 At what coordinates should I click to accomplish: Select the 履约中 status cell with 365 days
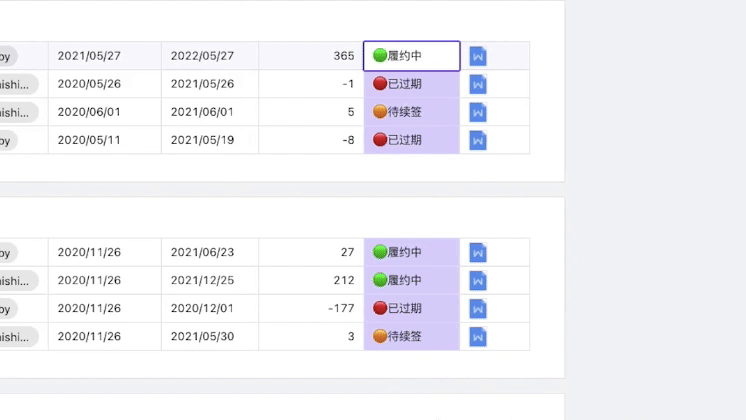coord(411,56)
